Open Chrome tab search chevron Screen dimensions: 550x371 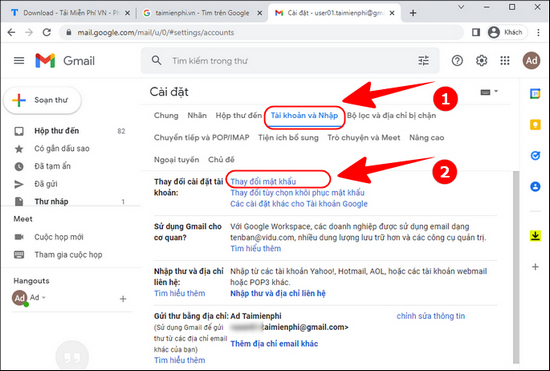pyautogui.click(x=461, y=7)
